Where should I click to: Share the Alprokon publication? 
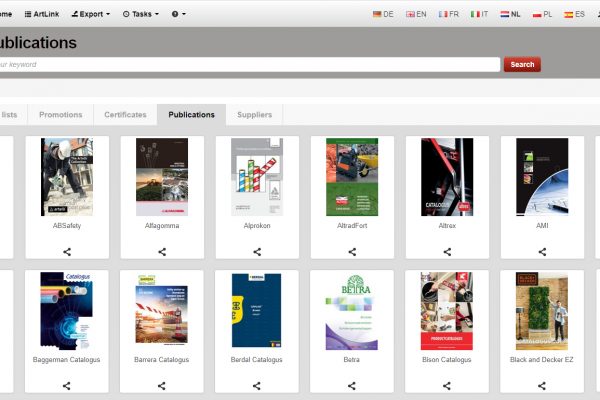[257, 252]
